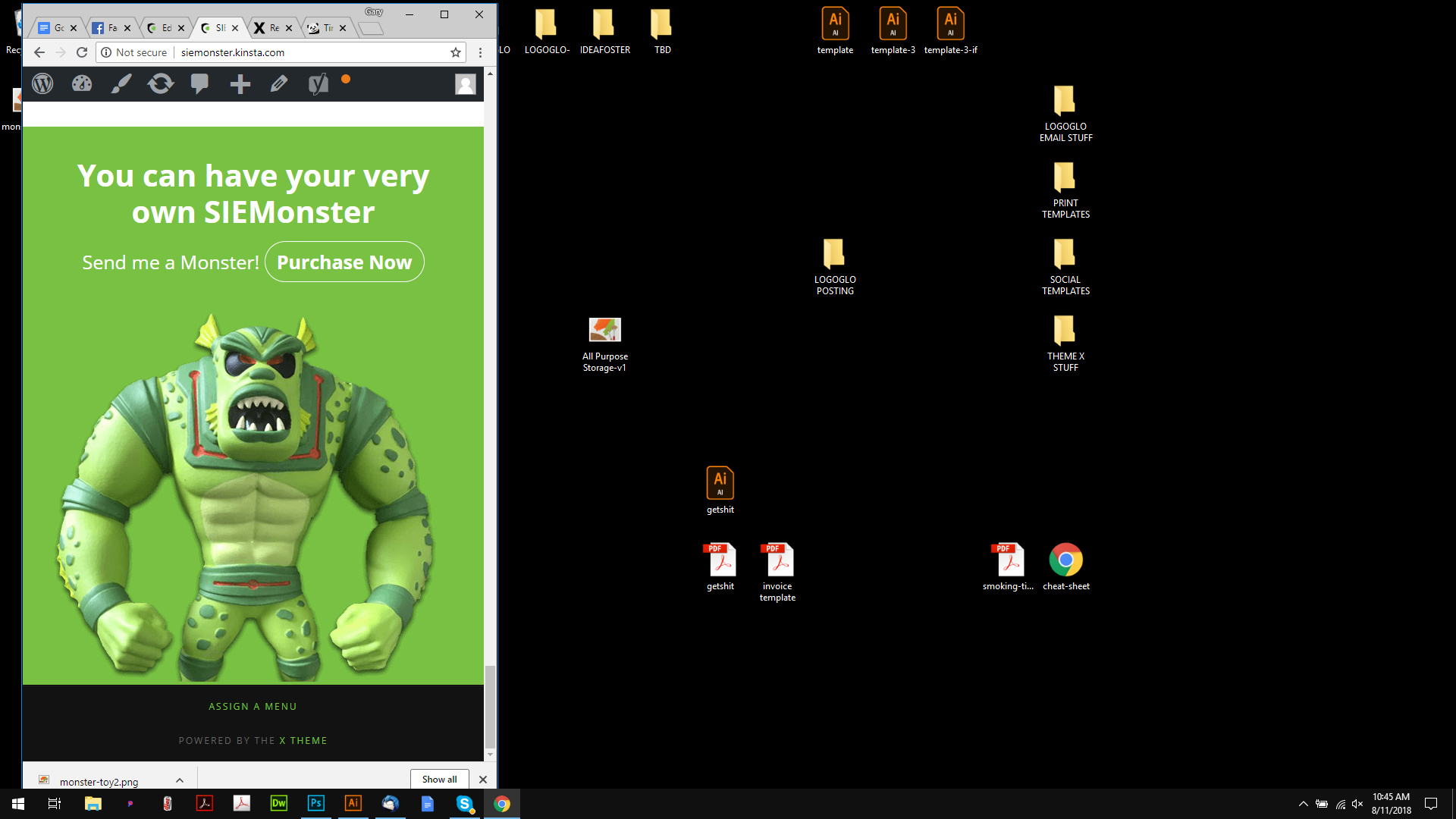The width and height of the screenshot is (1456, 819).
Task: Open Photoshop from the taskbar
Action: [316, 803]
